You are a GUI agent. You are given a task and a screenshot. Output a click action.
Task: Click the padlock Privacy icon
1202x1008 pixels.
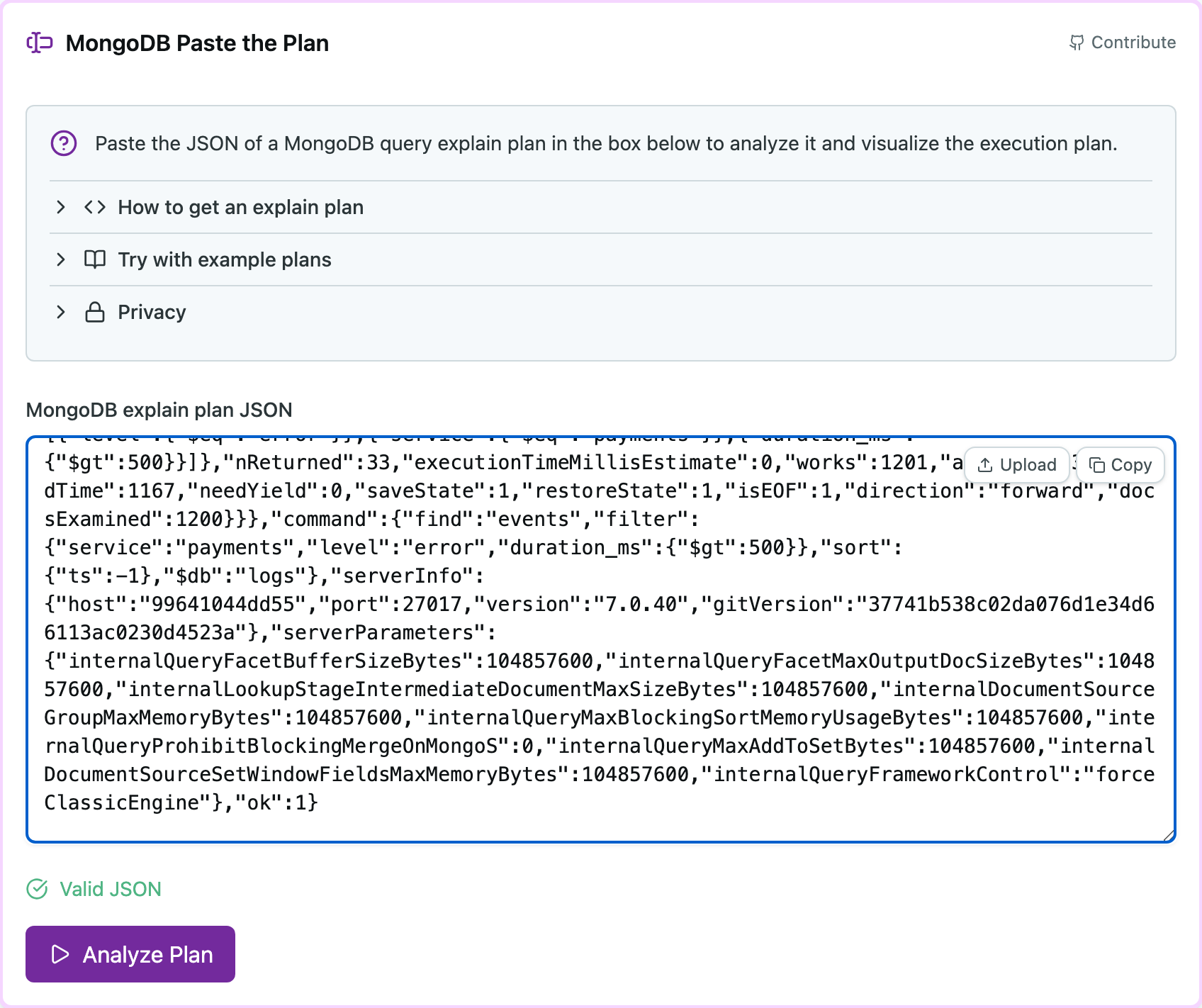pyautogui.click(x=95, y=312)
